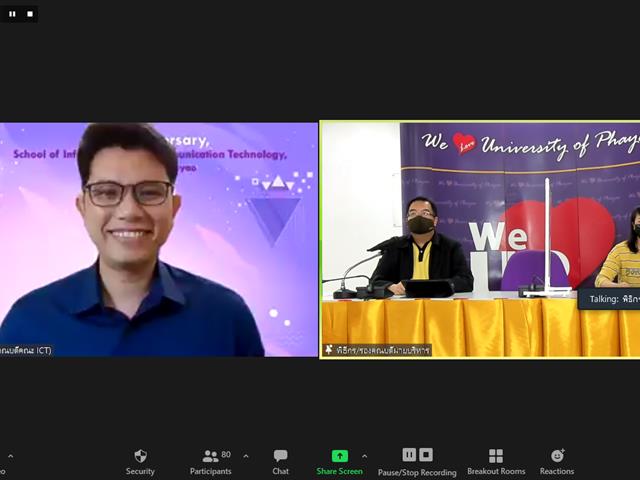Click the Share Screen text label
640x480 pixels.
(x=340, y=471)
